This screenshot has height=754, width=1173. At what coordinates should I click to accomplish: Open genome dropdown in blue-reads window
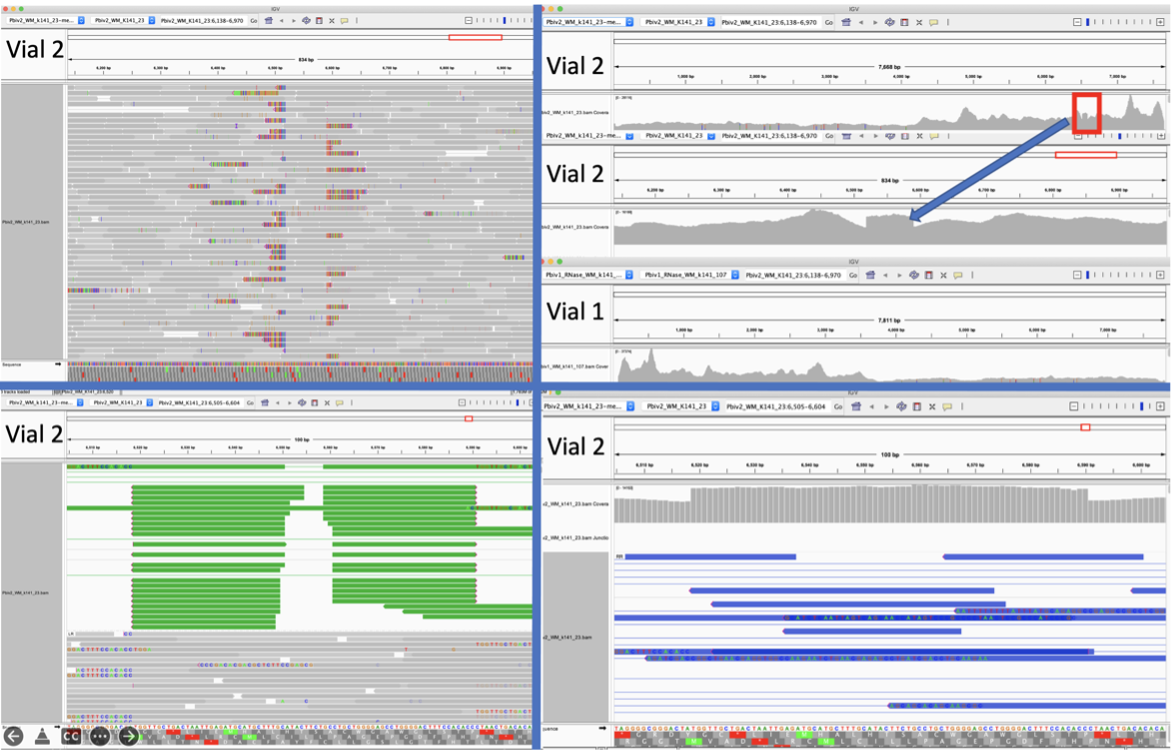tap(589, 407)
